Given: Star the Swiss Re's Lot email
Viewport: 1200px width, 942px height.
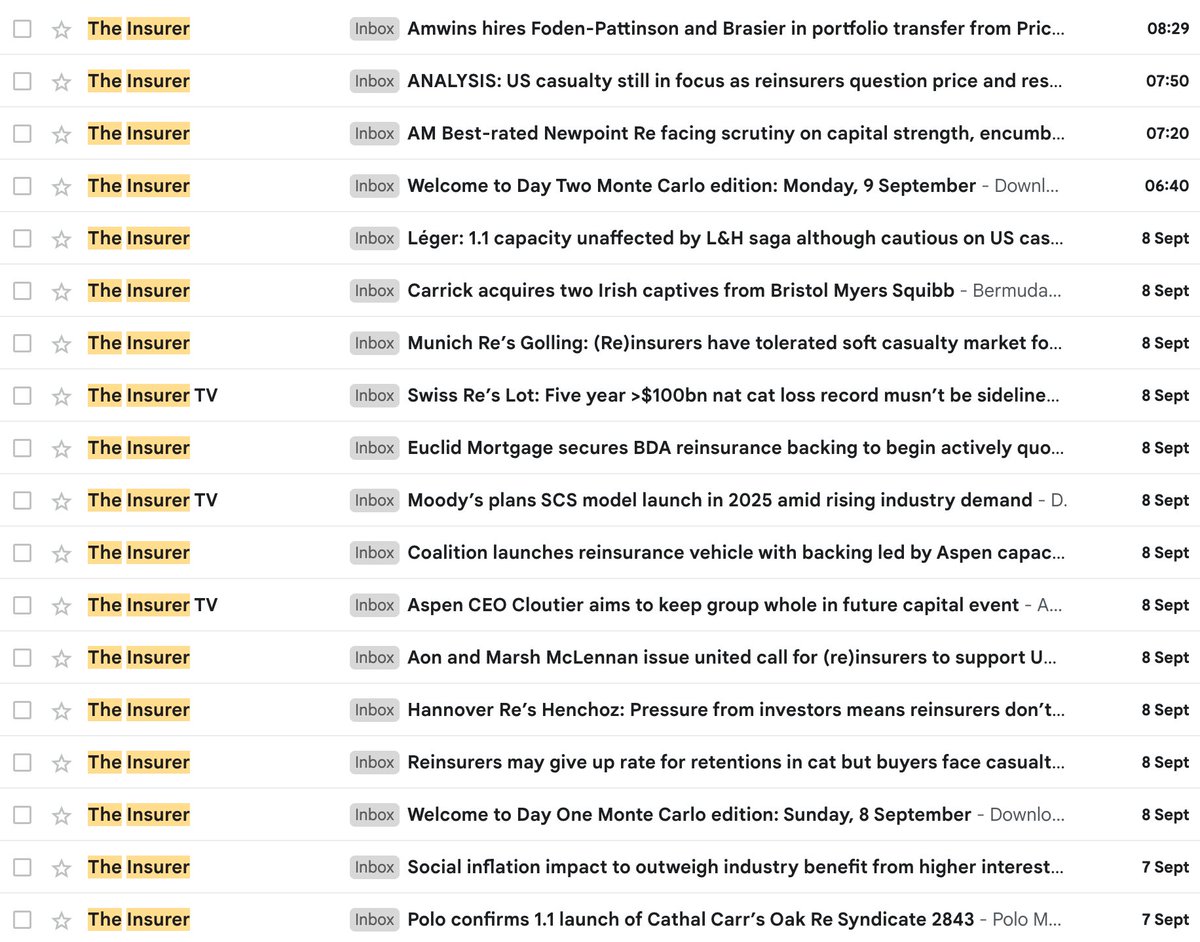Looking at the screenshot, I should coord(61,396).
